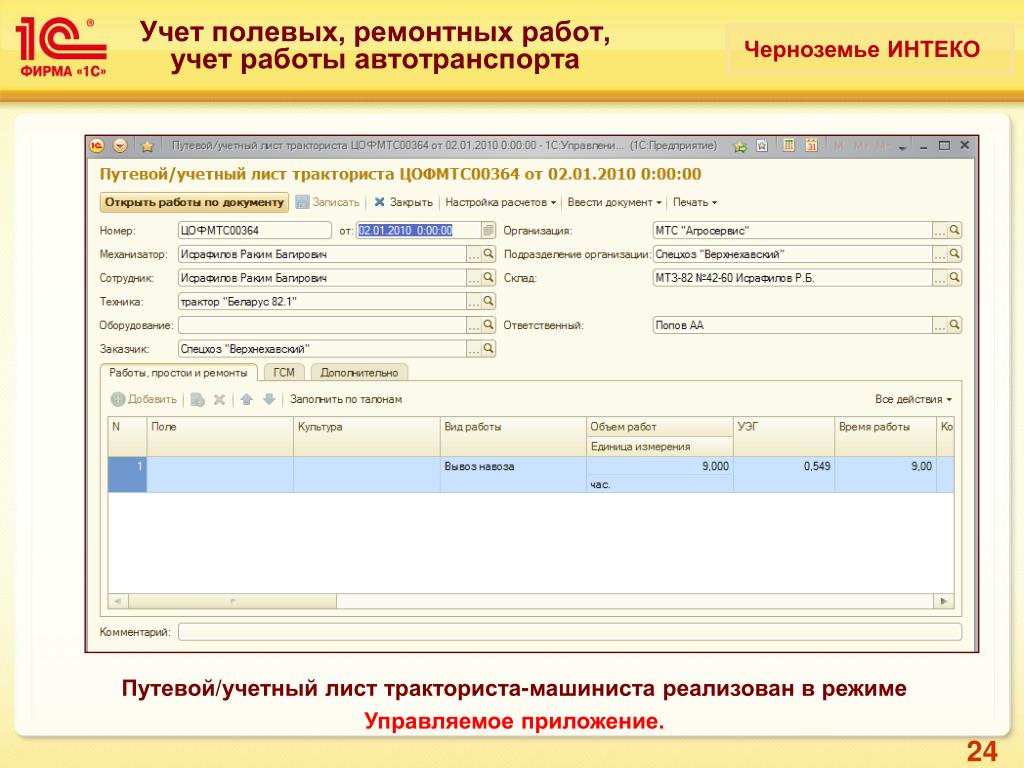
Task: Click the magnifier open icon for Ответственный
Action: click(955, 325)
